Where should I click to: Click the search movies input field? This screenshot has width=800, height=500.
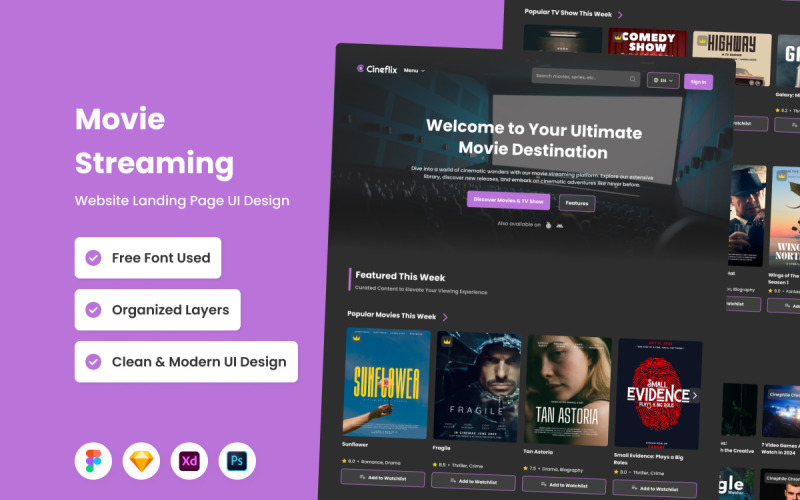pyautogui.click(x=578, y=76)
